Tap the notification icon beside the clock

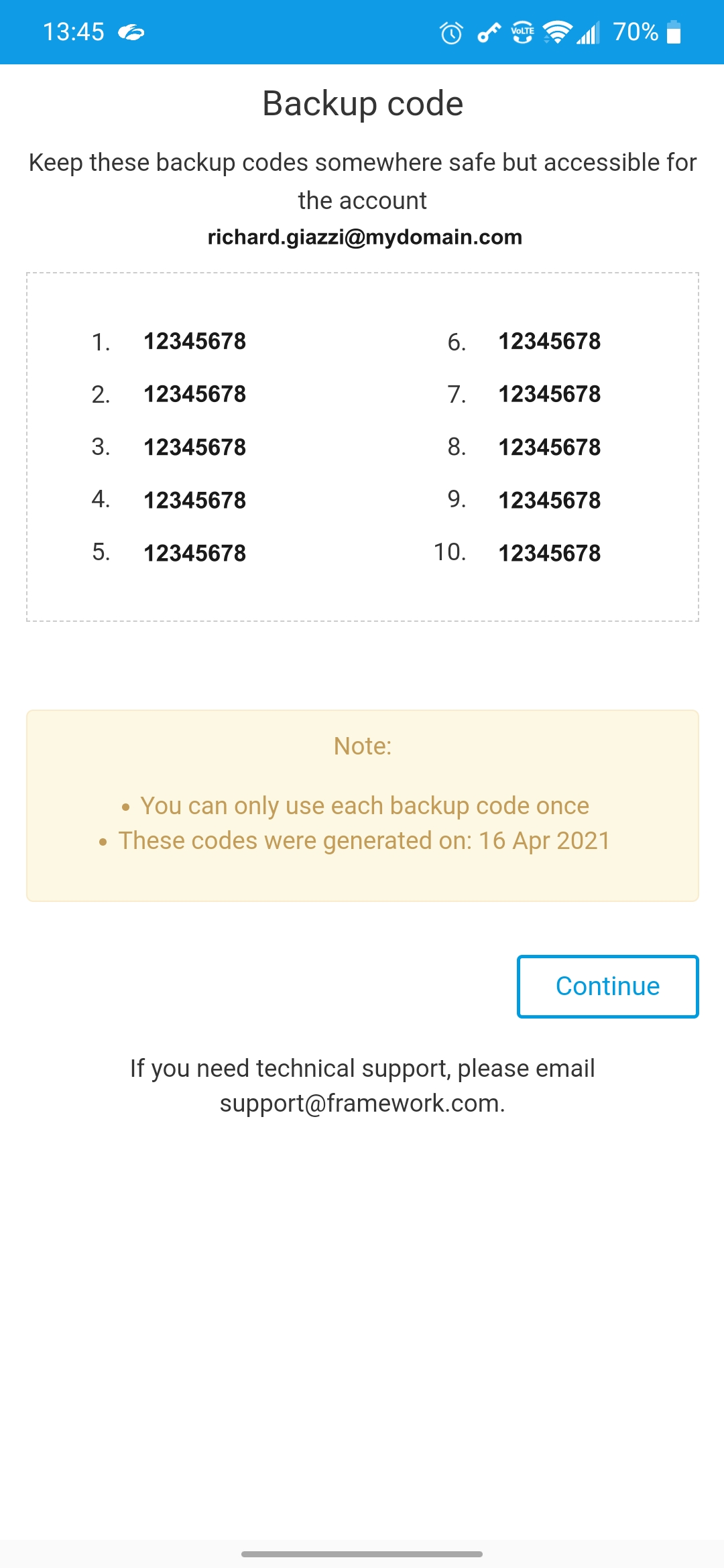point(131,32)
